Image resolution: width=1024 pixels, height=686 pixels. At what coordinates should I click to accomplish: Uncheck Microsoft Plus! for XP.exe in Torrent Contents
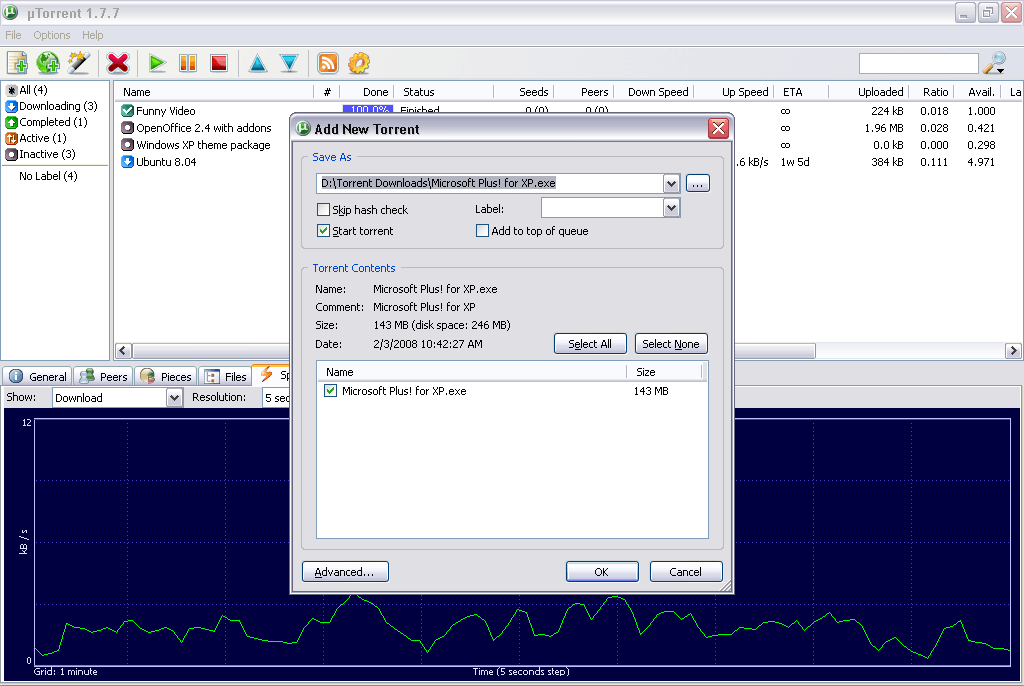(330, 391)
